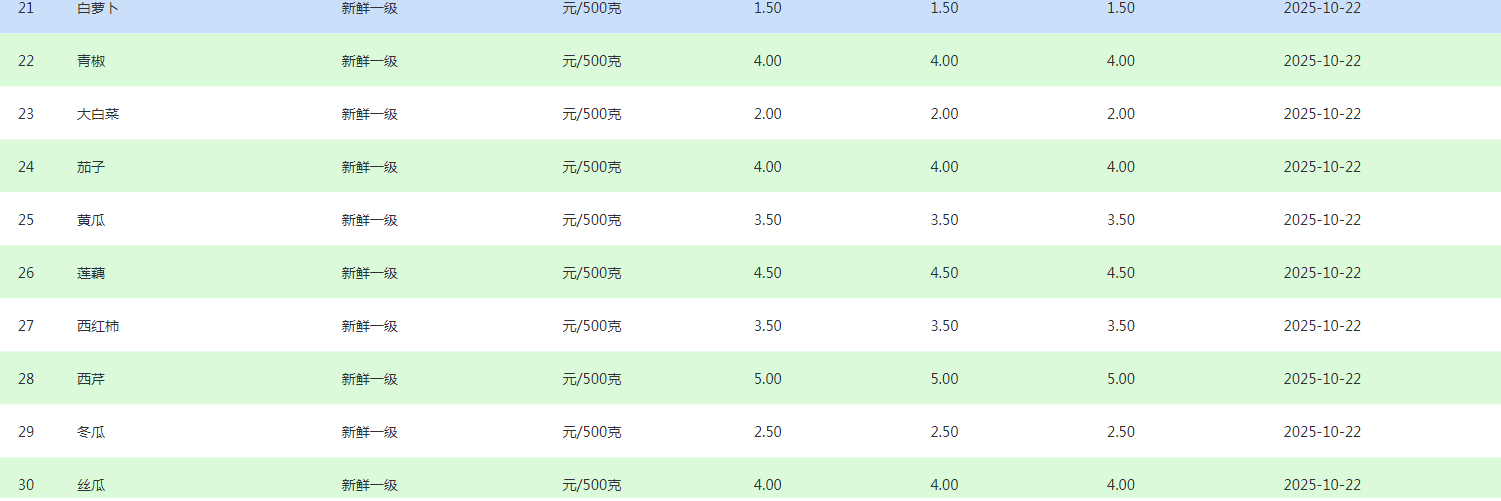Select the 新鲜一级 cell in 西红柿 row
This screenshot has width=1501, height=501.
click(x=370, y=326)
